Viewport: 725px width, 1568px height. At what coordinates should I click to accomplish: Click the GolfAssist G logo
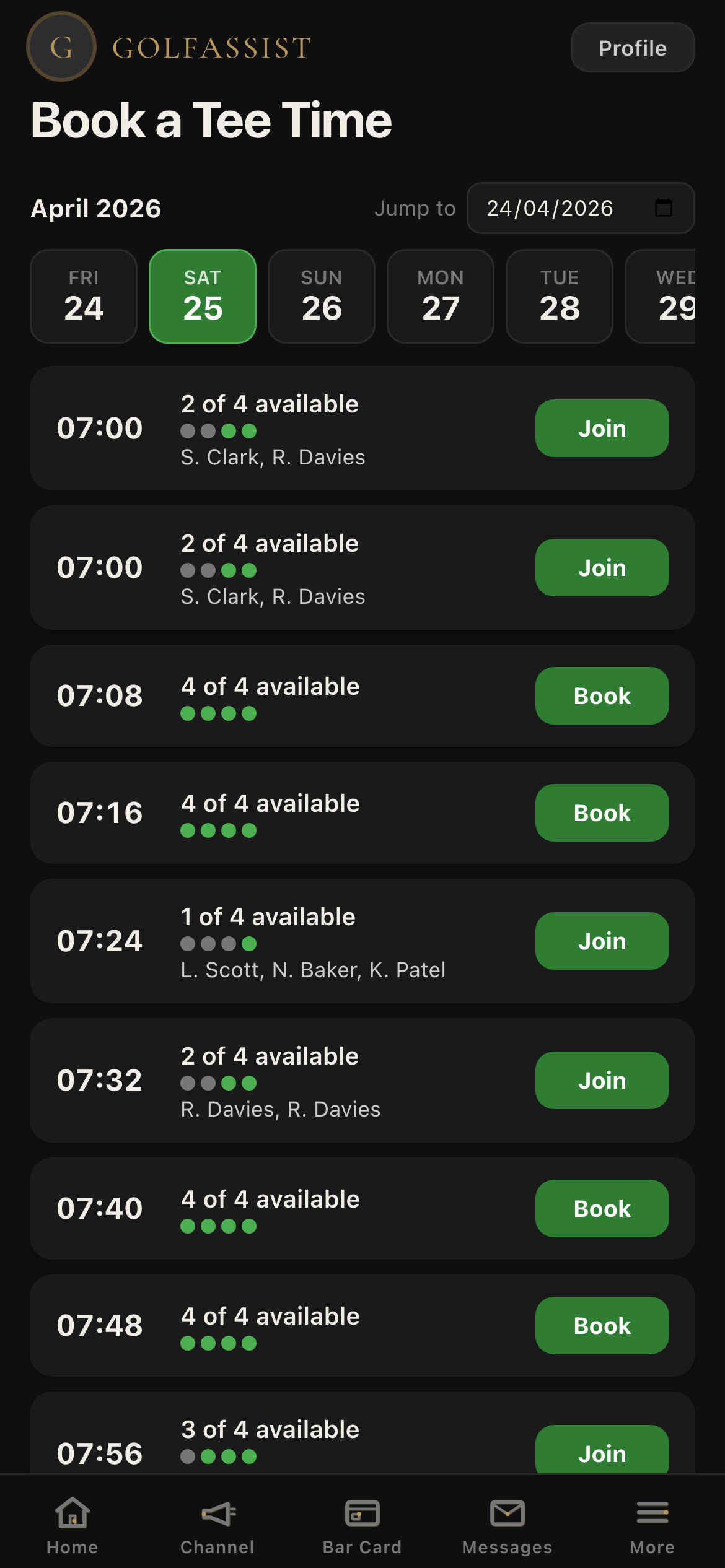click(61, 47)
